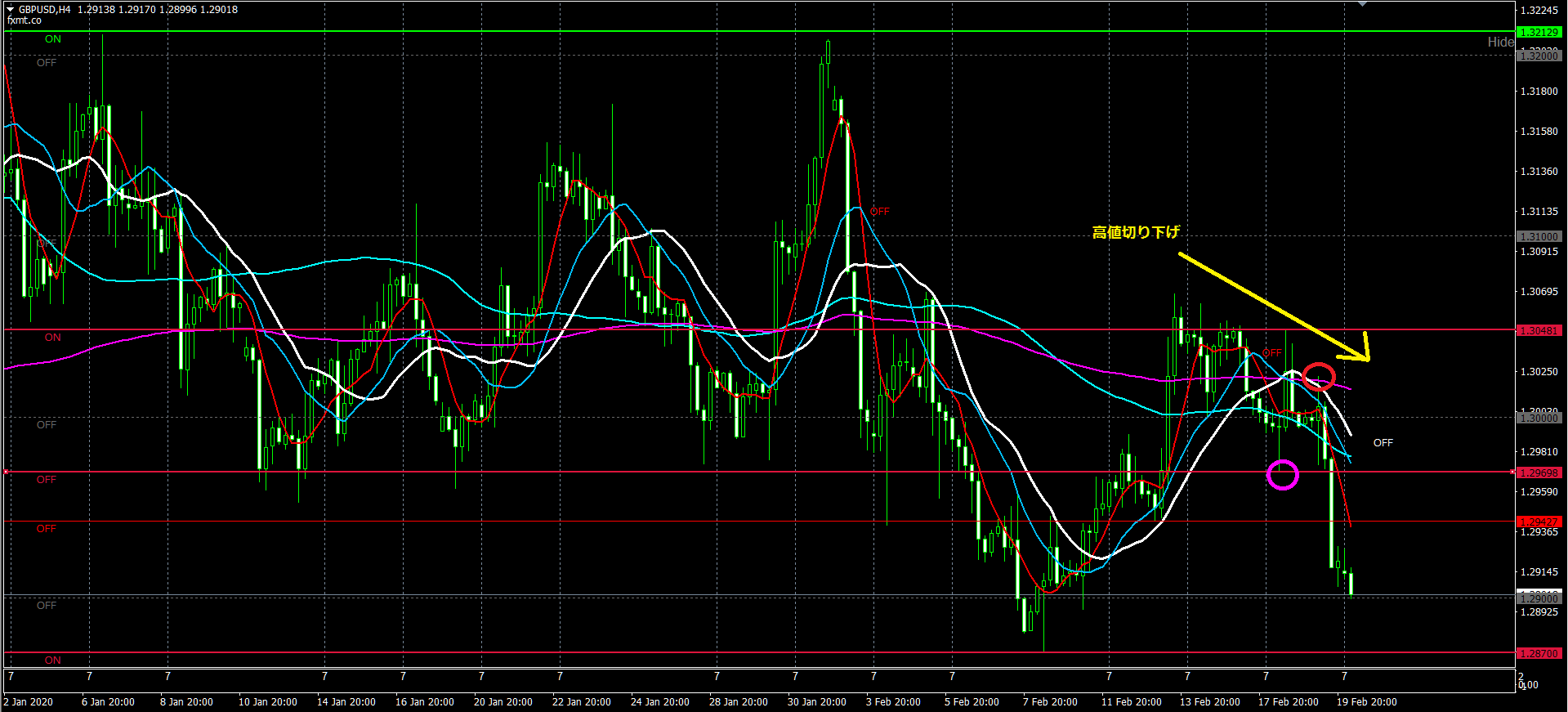Click the 1.31135 value on the price scale
Image resolution: width=1568 pixels, height=712 pixels.
(1539, 212)
